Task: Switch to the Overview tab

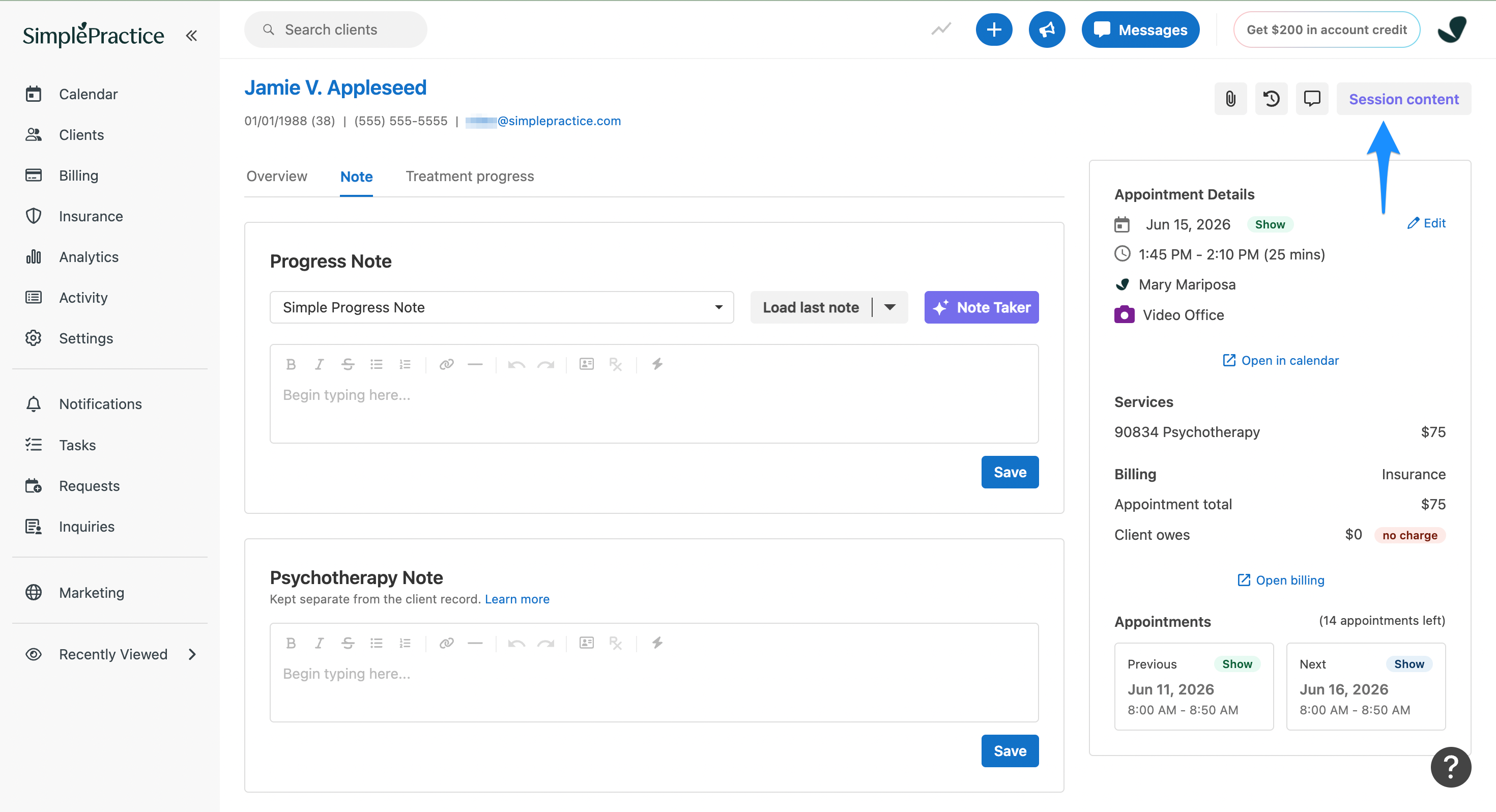Action: click(x=276, y=176)
